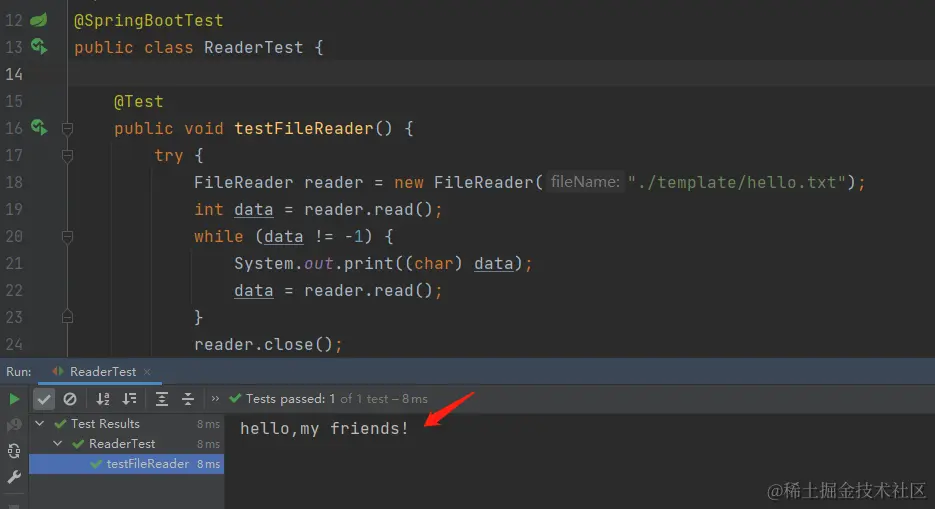
Task: Open more toolbar actions double-chevron
Action: [215, 398]
